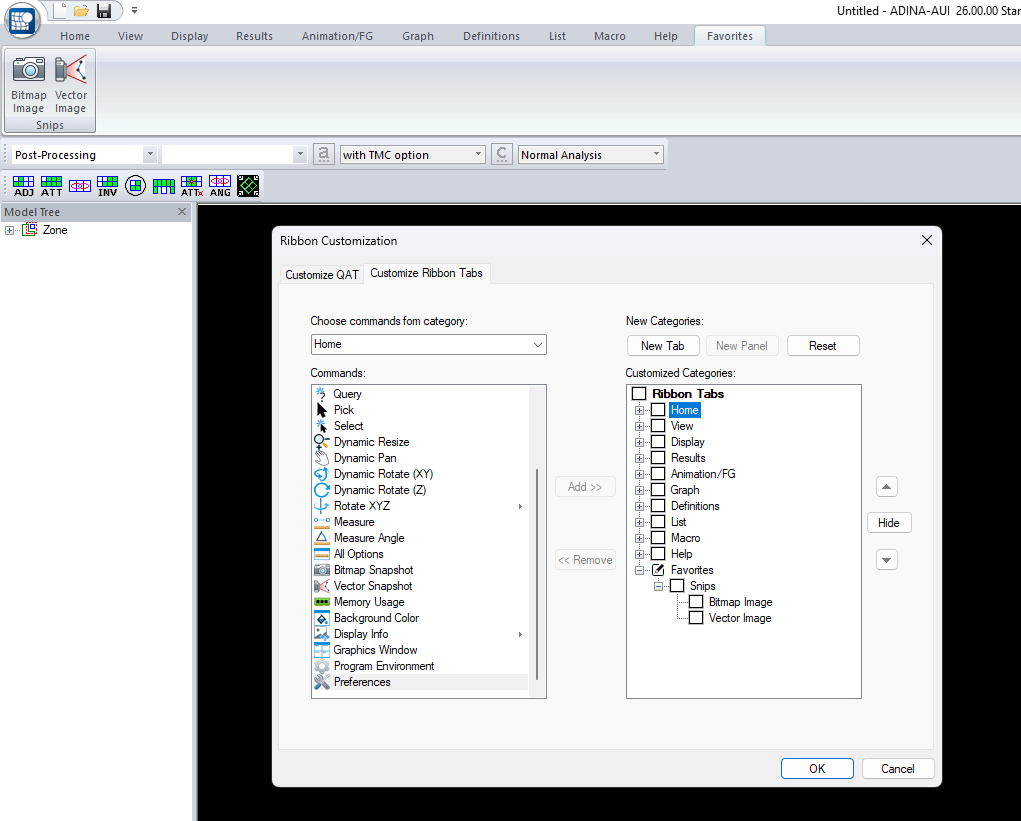
Task: Switch to the Customize QAT tab
Action: 321,275
